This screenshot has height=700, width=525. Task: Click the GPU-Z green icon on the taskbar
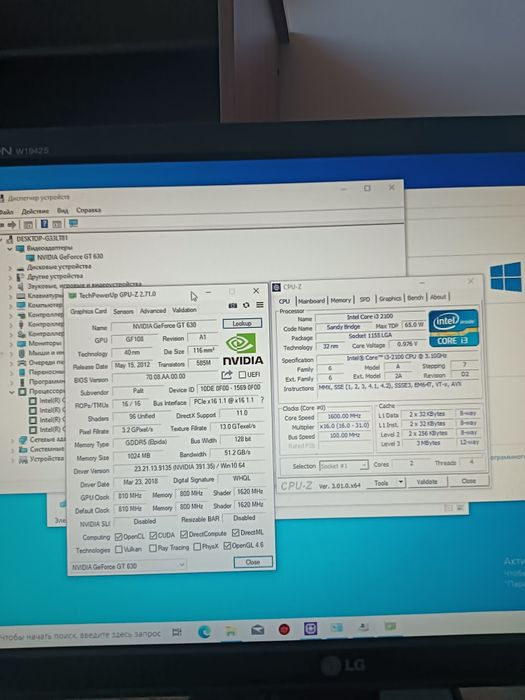(x=390, y=626)
